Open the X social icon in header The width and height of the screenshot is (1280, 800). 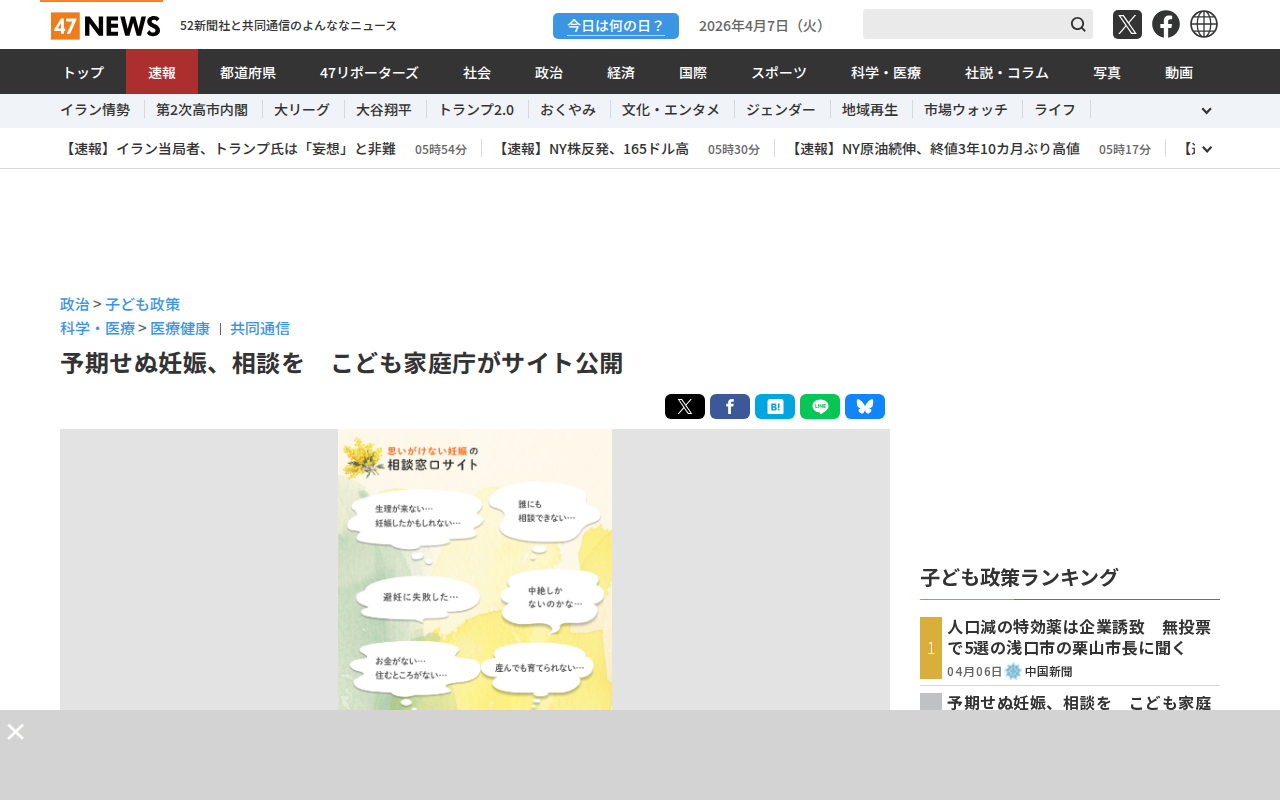point(1127,24)
